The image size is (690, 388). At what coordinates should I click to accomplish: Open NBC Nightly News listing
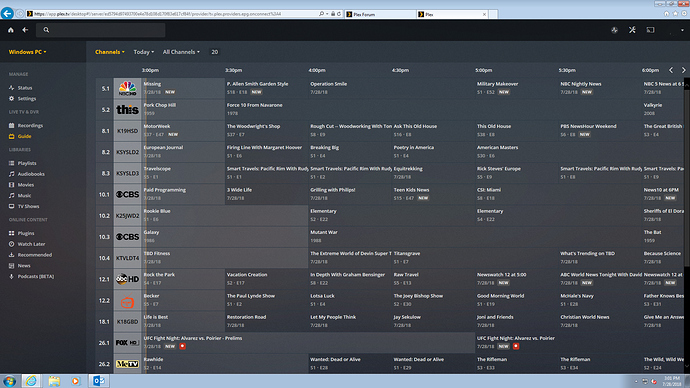coord(600,88)
